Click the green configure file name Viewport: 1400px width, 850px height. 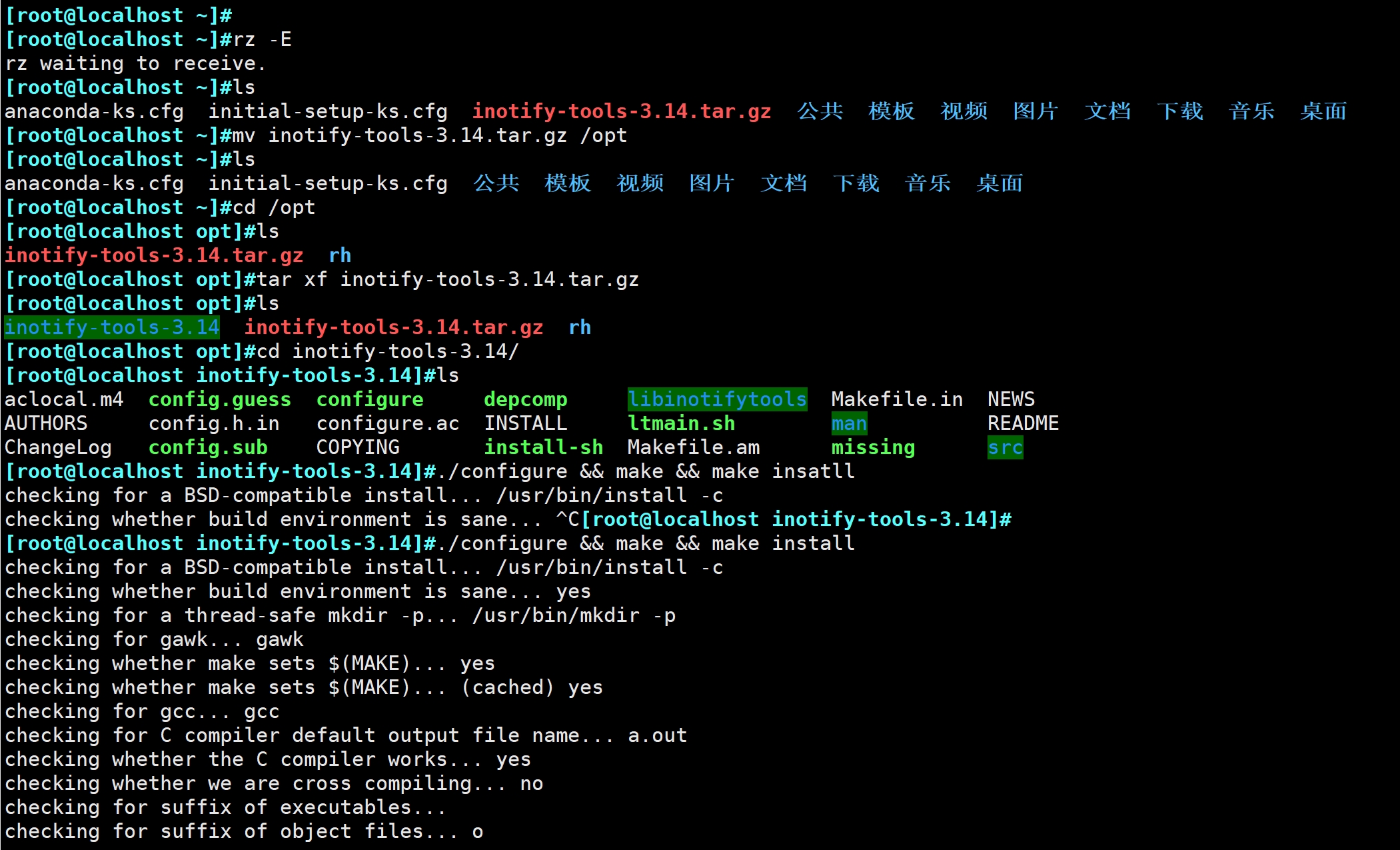point(370,399)
